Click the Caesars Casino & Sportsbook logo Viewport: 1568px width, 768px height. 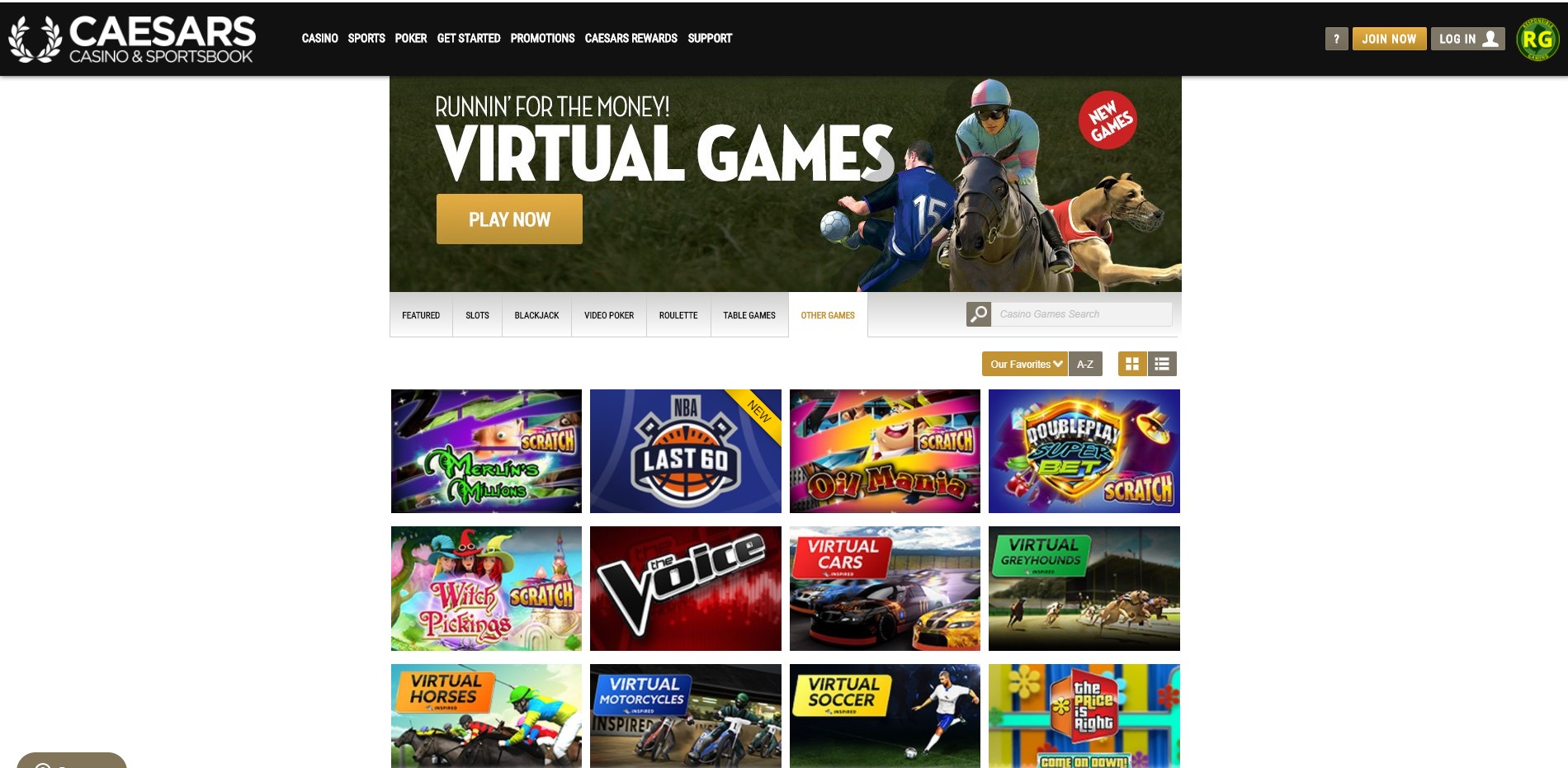(132, 39)
